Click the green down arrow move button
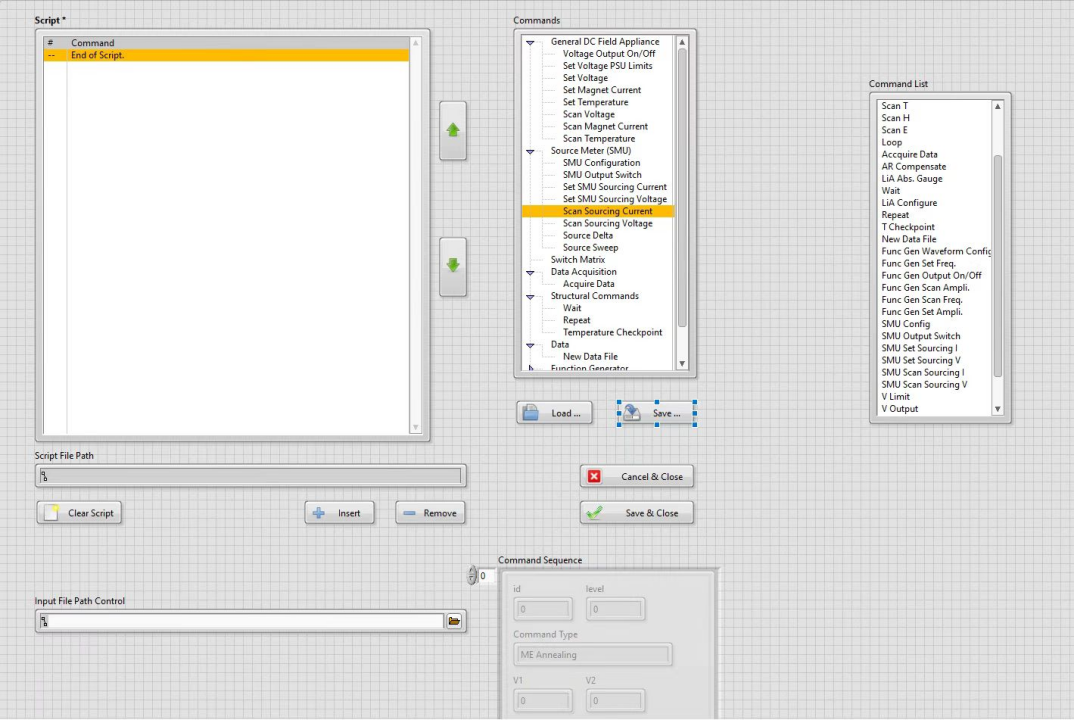This screenshot has height=720, width=1074. (x=452, y=266)
